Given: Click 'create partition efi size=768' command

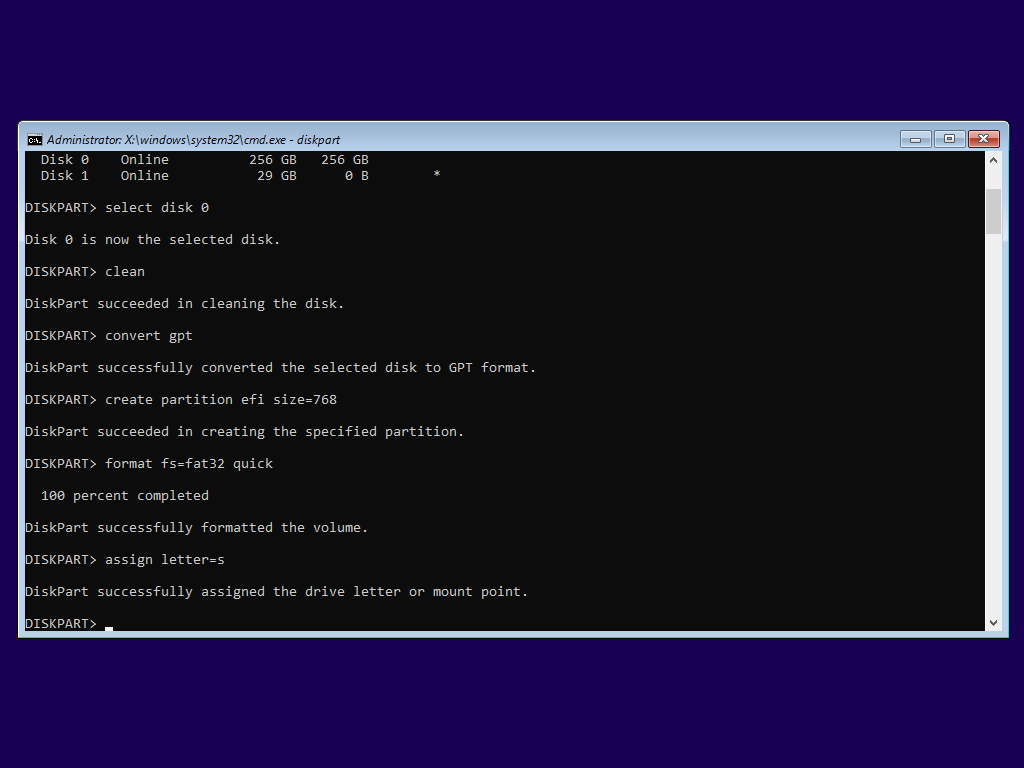Looking at the screenshot, I should tap(221, 400).
